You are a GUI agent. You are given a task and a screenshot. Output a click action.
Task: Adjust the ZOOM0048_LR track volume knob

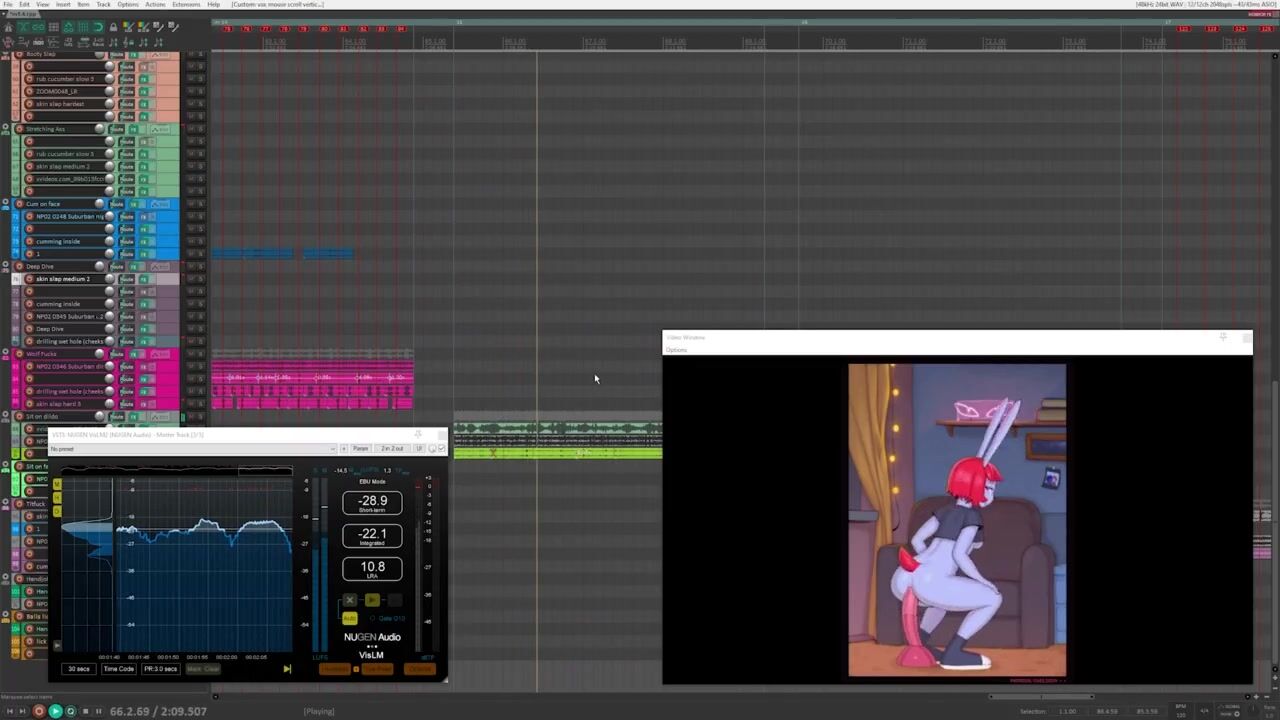coord(110,91)
